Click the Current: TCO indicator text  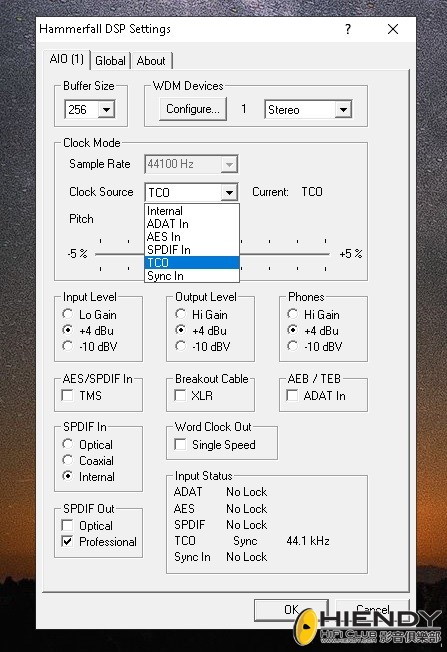tap(287, 192)
